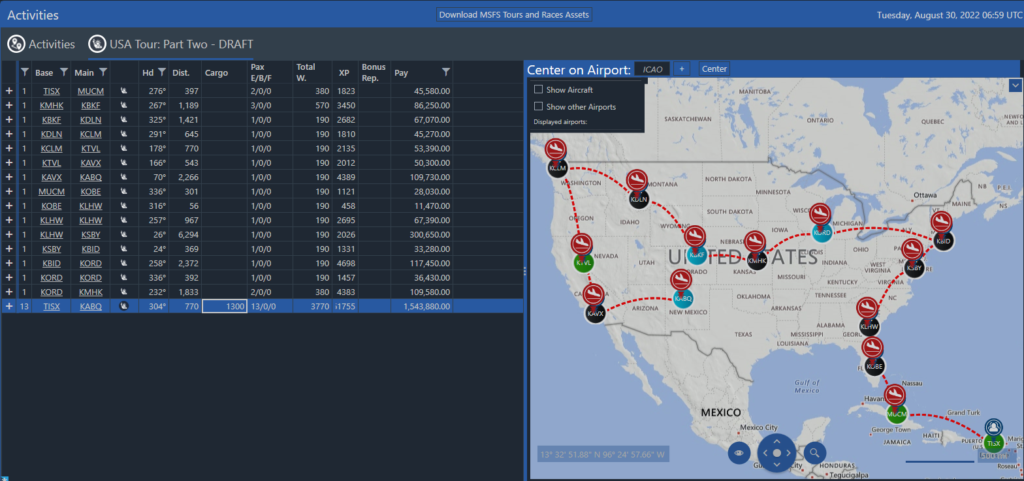
Task: Switch to the Activities tab
Action: click(x=41, y=44)
